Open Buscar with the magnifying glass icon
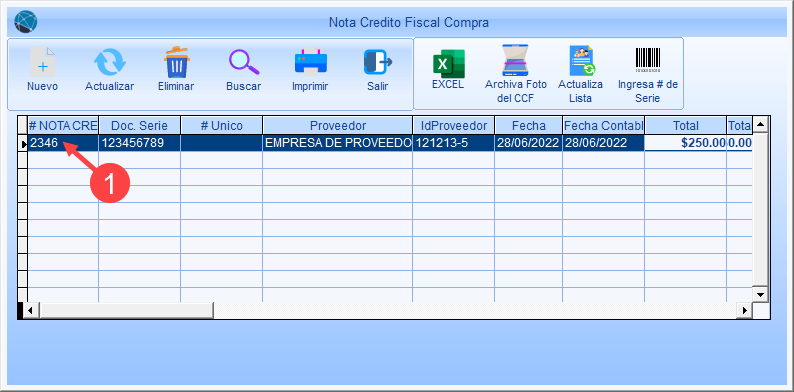The width and height of the screenshot is (794, 392). point(244,62)
